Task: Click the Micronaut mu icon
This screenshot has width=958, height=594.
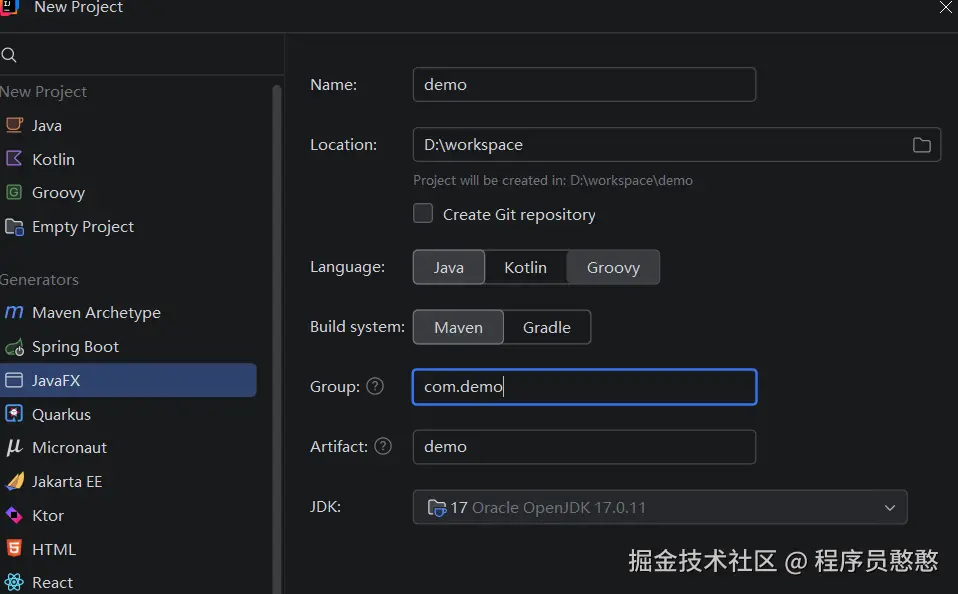Action: pyautogui.click(x=14, y=447)
